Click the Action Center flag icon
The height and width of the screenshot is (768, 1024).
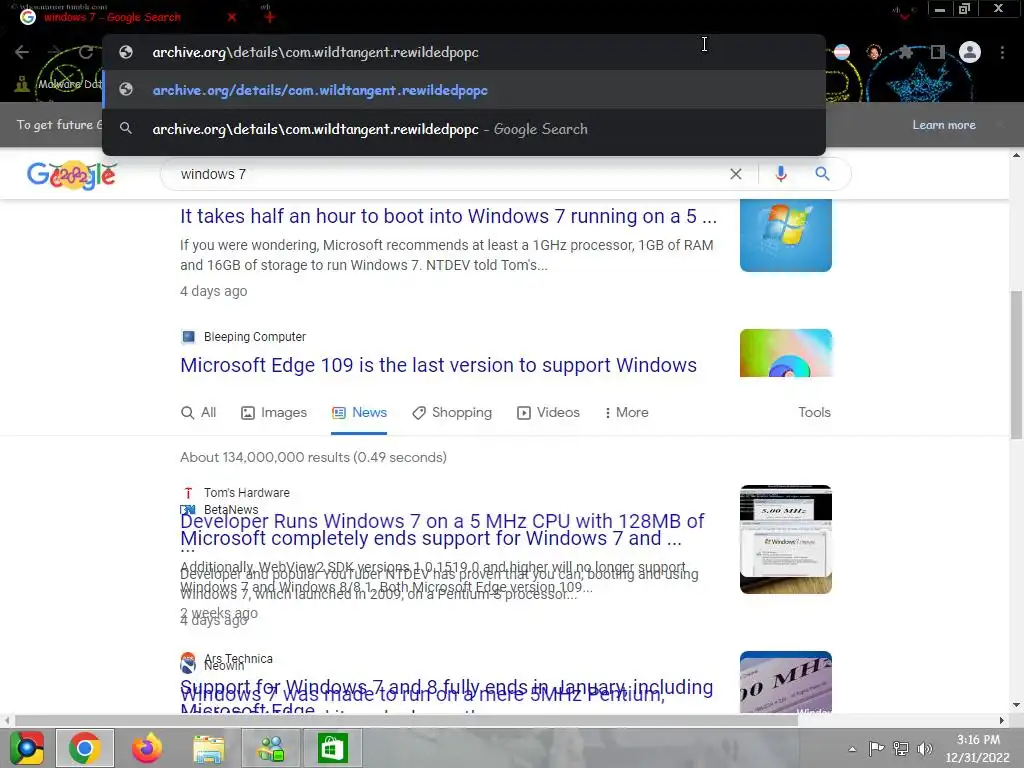click(x=876, y=748)
